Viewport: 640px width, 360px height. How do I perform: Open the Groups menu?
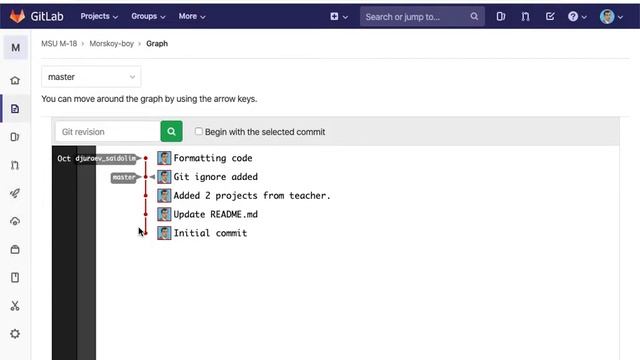(148, 16)
